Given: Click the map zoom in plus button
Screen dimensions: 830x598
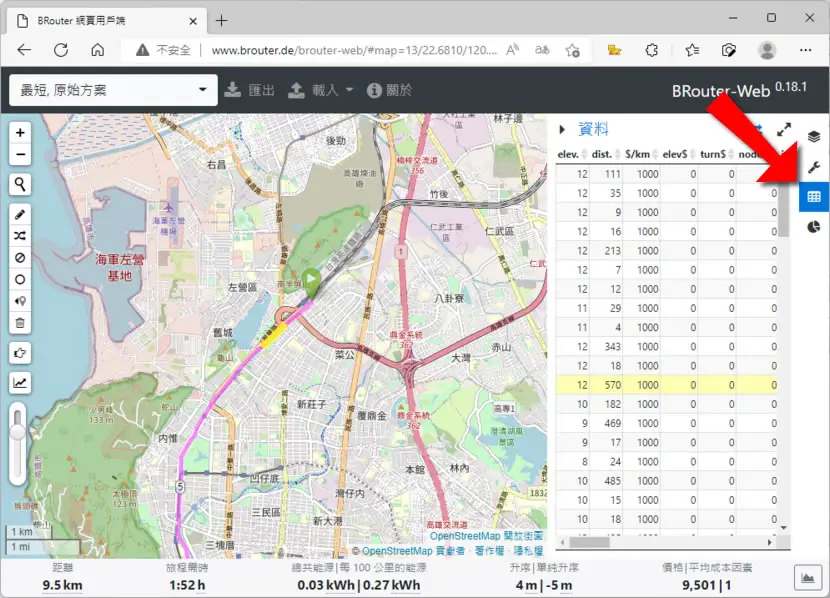Looking at the screenshot, I should coord(20,133).
